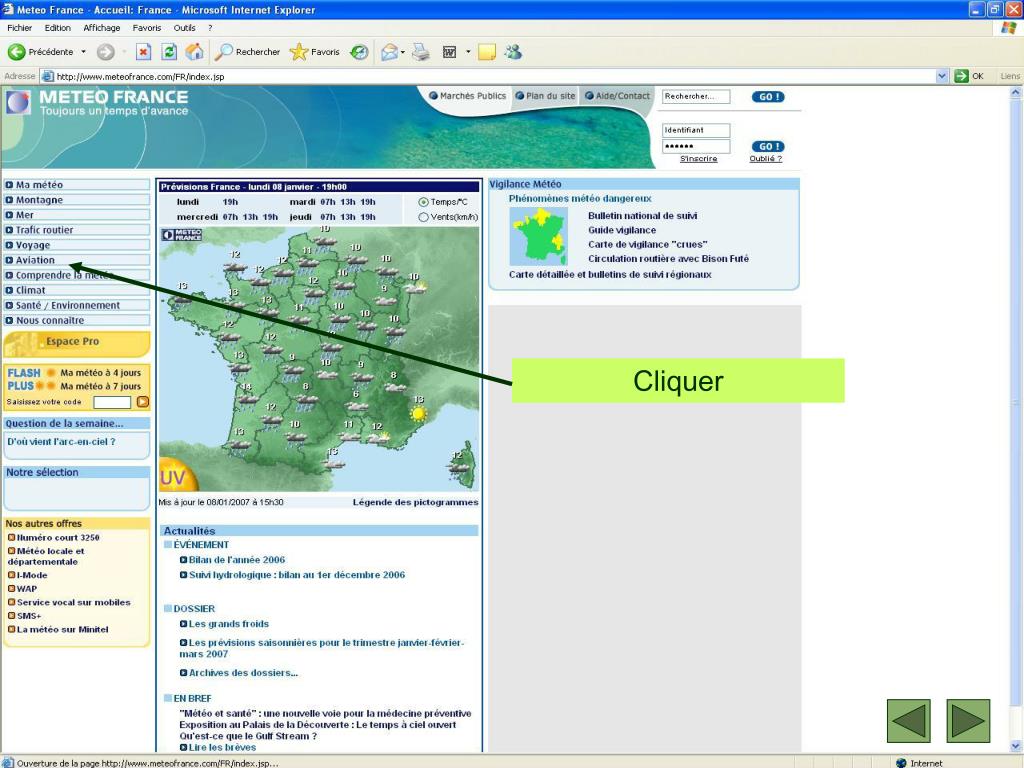Click the yellow note discussion icon
The height and width of the screenshot is (768, 1024).
coord(487,52)
